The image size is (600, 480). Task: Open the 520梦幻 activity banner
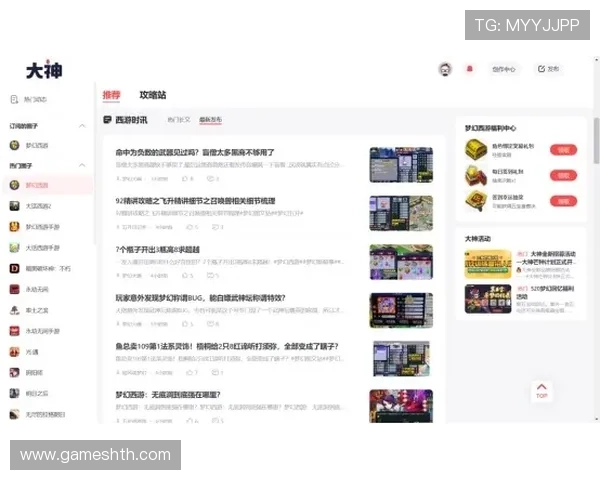click(x=488, y=299)
